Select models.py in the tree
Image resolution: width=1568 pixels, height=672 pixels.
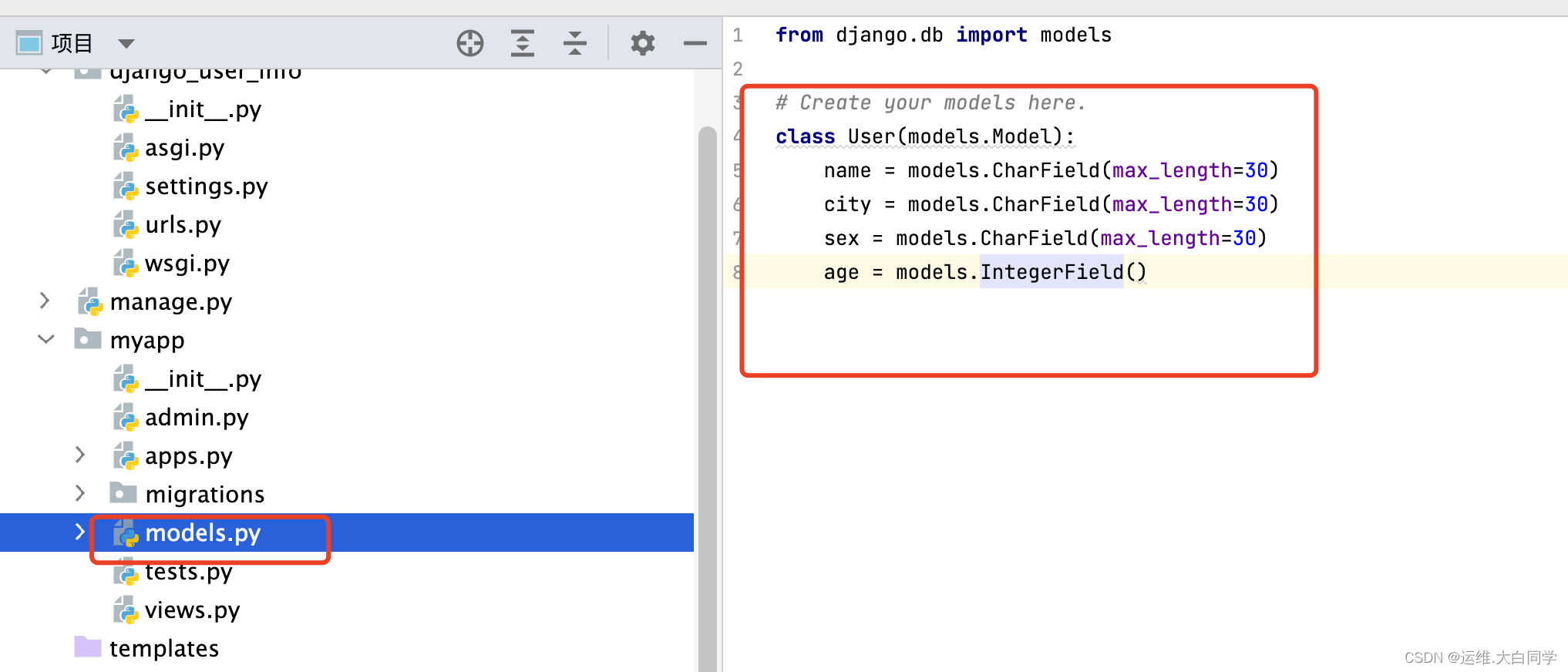[x=203, y=533]
